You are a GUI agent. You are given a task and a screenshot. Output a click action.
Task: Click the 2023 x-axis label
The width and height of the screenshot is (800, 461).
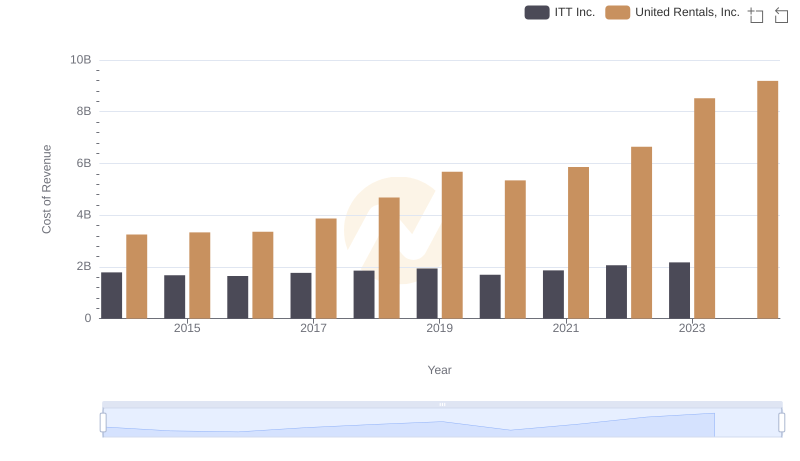(x=692, y=328)
